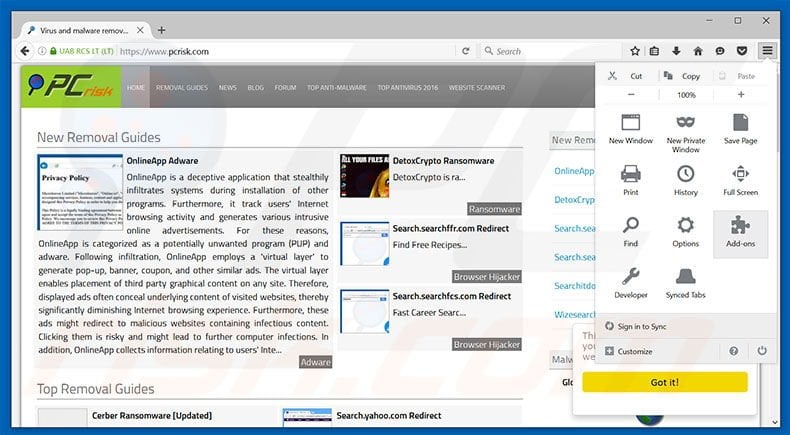Click the Adware category tag
Viewport: 790px width, 435px height.
(x=315, y=362)
